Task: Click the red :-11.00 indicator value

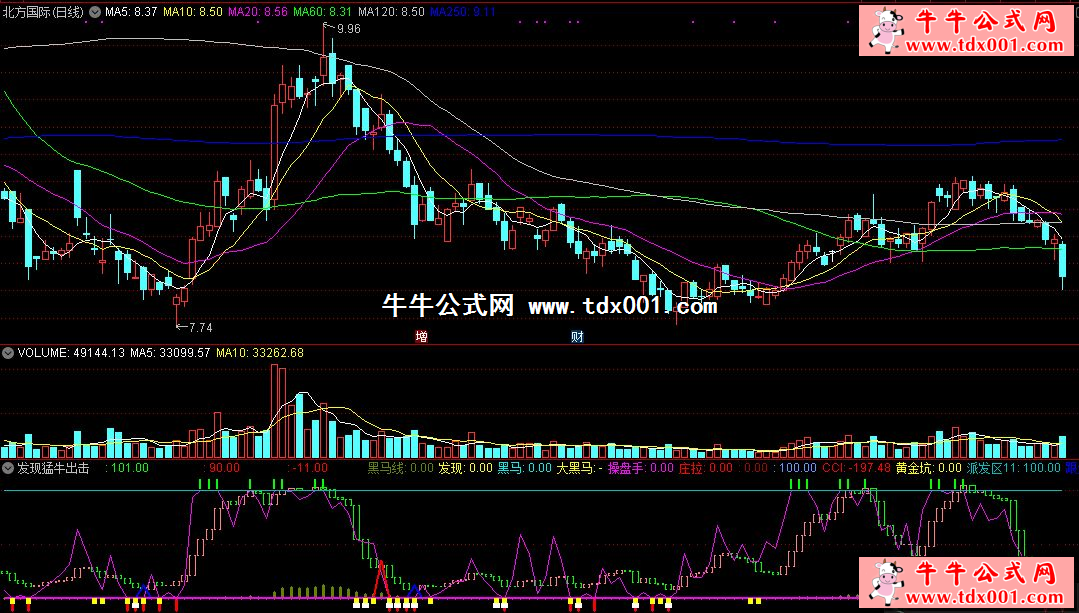Action: coord(308,468)
